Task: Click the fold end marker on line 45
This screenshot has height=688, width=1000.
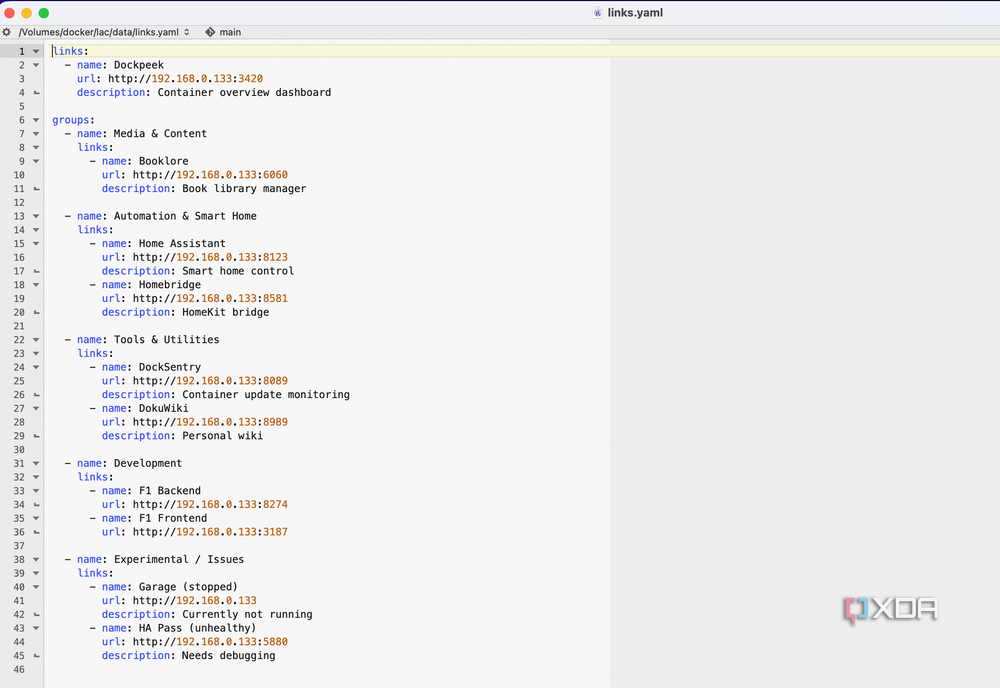Action: click(x=36, y=655)
